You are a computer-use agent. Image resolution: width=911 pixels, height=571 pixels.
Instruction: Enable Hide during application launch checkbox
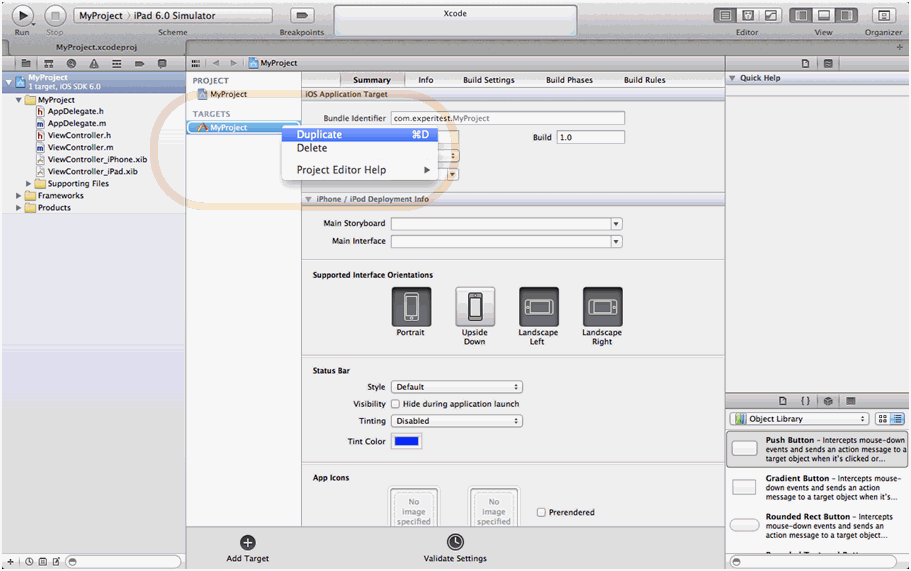(x=396, y=404)
